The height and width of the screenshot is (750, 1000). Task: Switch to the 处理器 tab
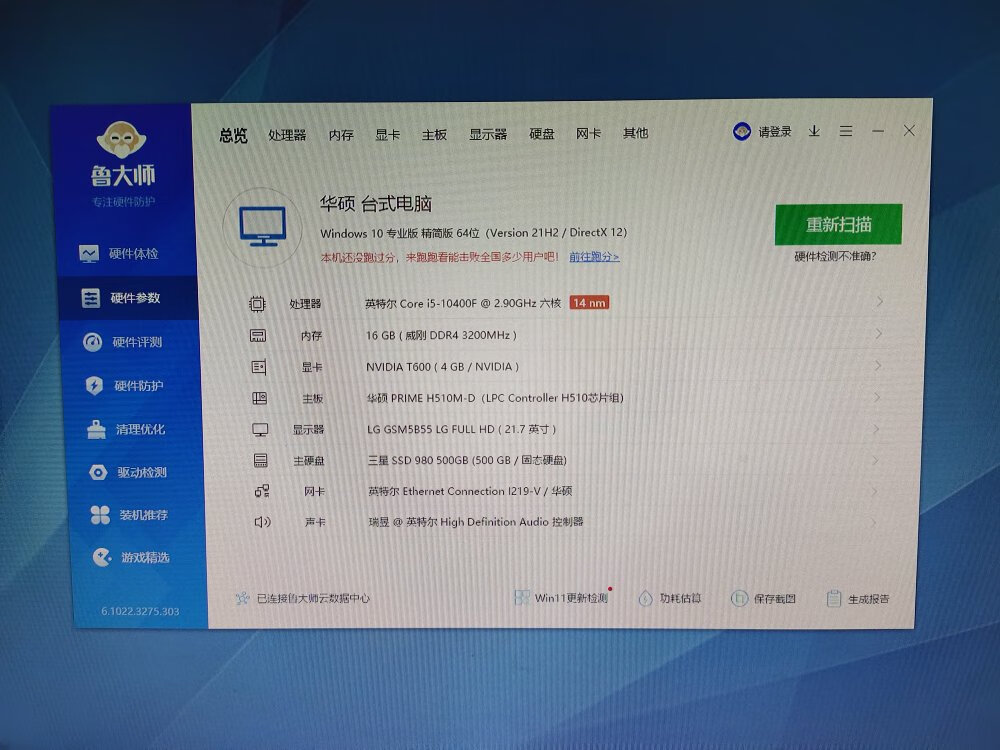pos(287,135)
